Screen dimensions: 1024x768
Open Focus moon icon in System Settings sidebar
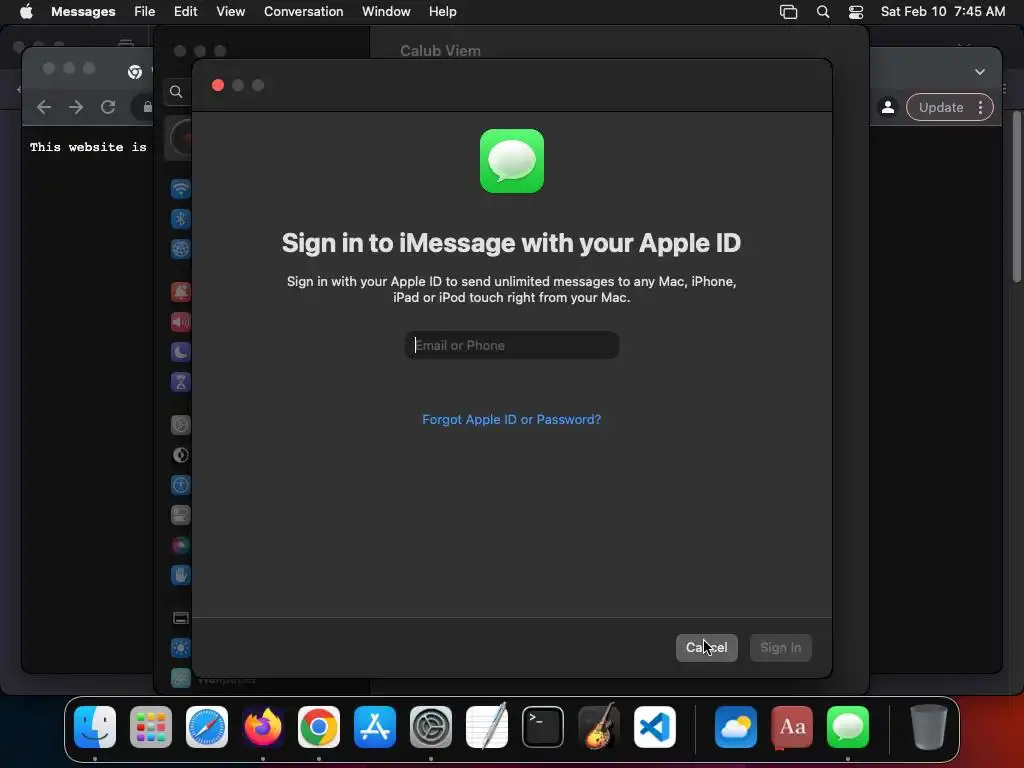point(181,351)
